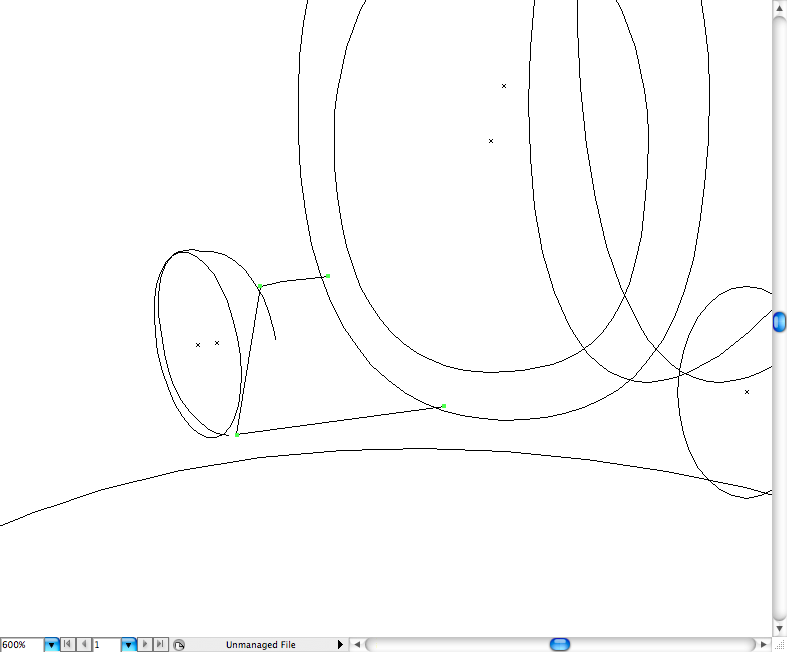Image resolution: width=787 pixels, height=652 pixels.
Task: Select green anchor point on large oval's bottom
Action: [x=443, y=406]
